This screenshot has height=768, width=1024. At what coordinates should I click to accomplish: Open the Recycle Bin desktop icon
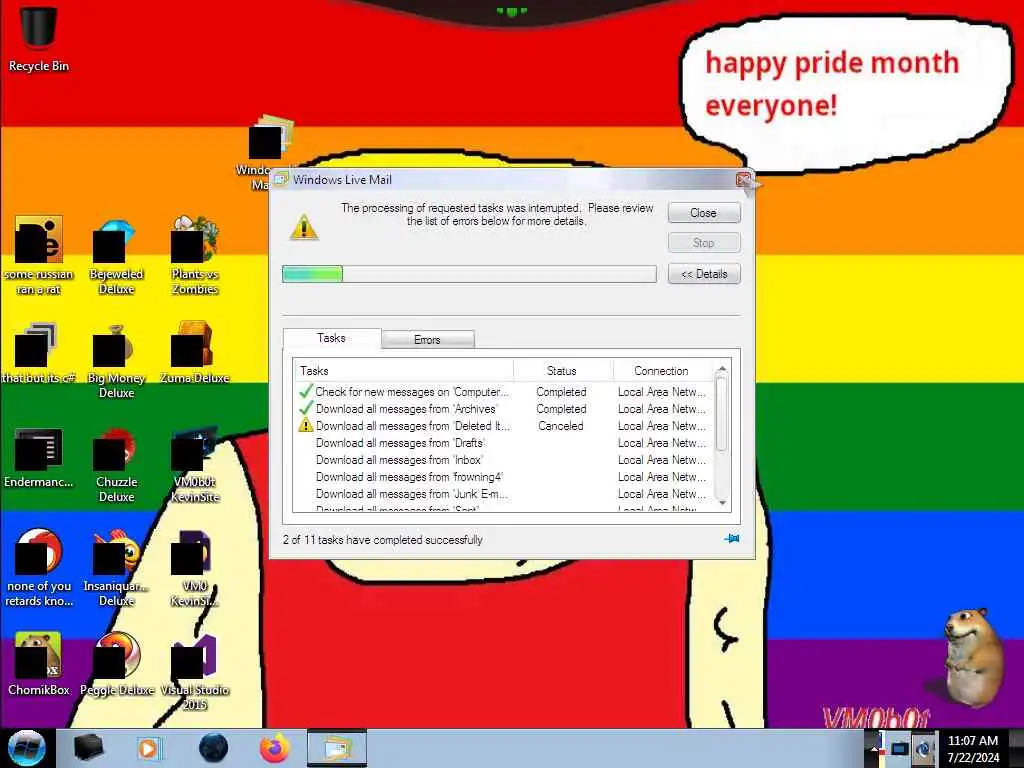pyautogui.click(x=39, y=38)
